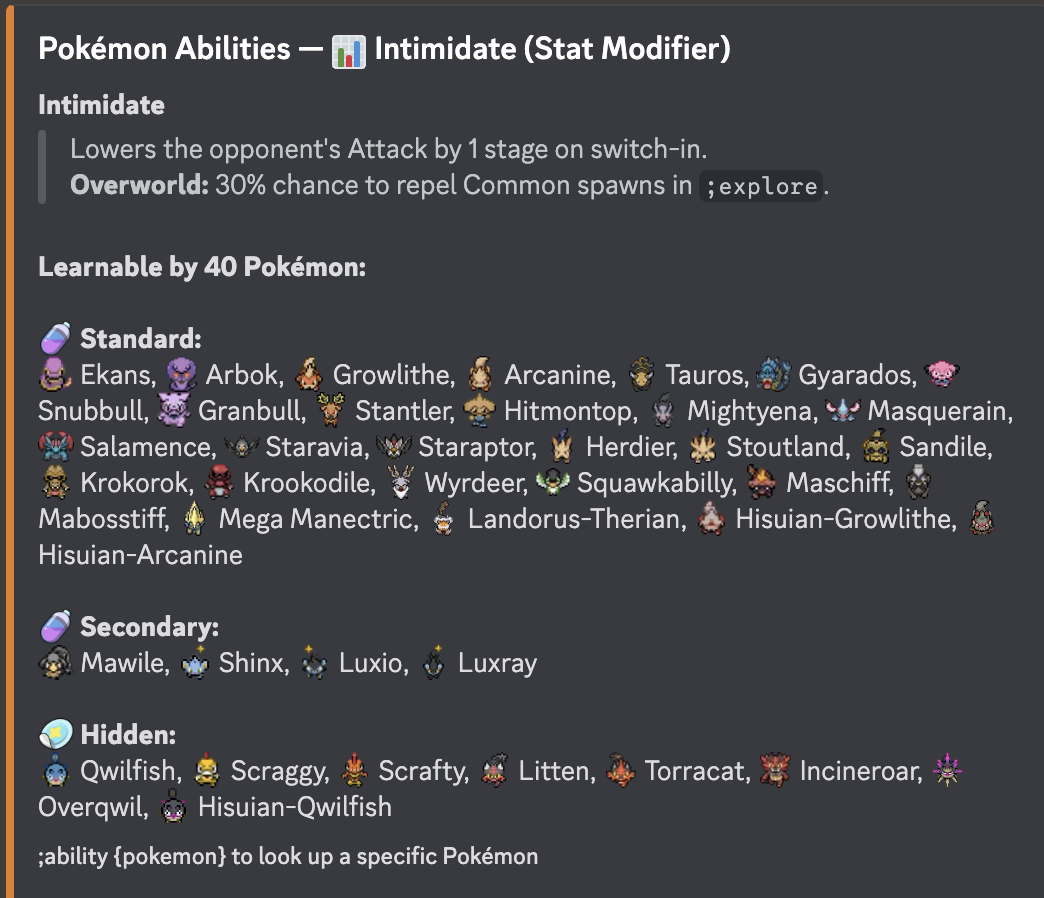Screen dimensions: 1044x898
Task: Click the Incineroar sprite icon
Action: (x=778, y=771)
